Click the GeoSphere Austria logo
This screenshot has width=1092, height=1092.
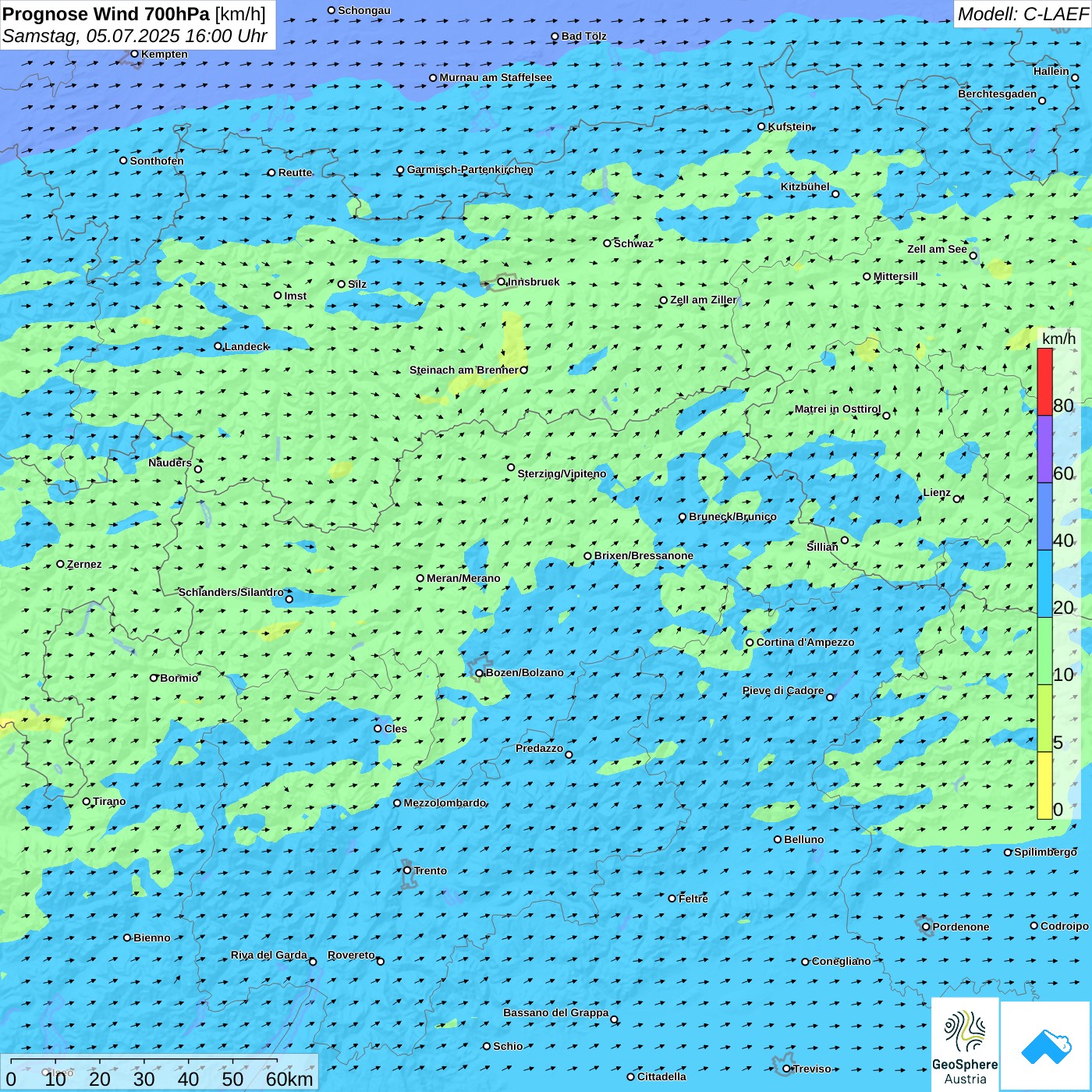[965, 1045]
